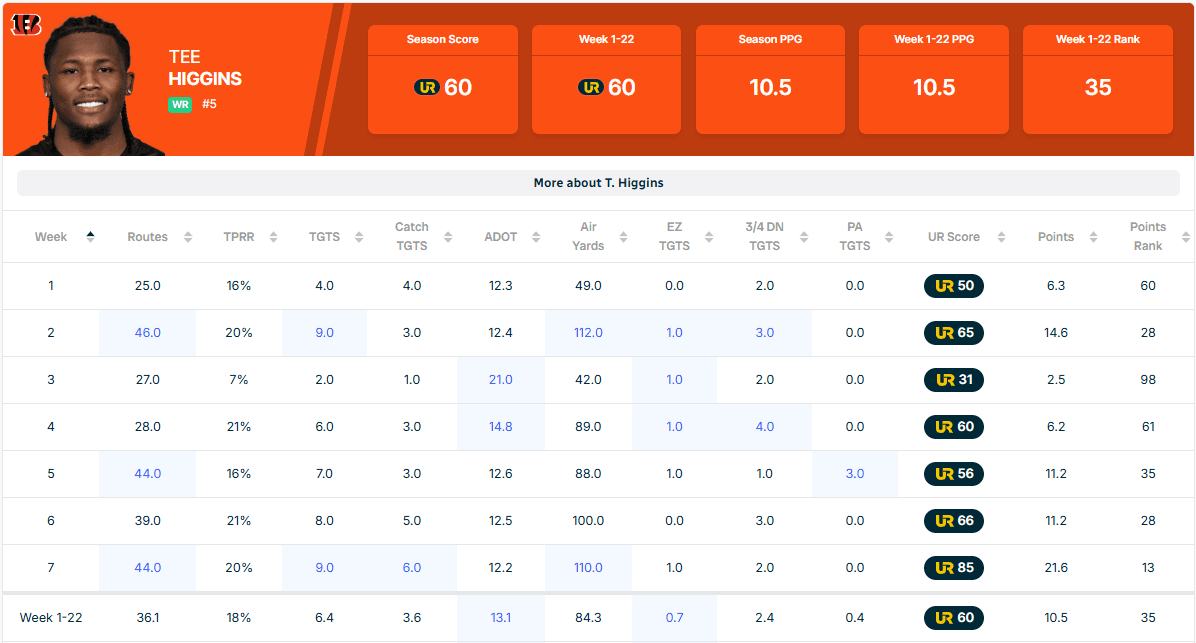Click the Bengals team logo

tap(26, 25)
